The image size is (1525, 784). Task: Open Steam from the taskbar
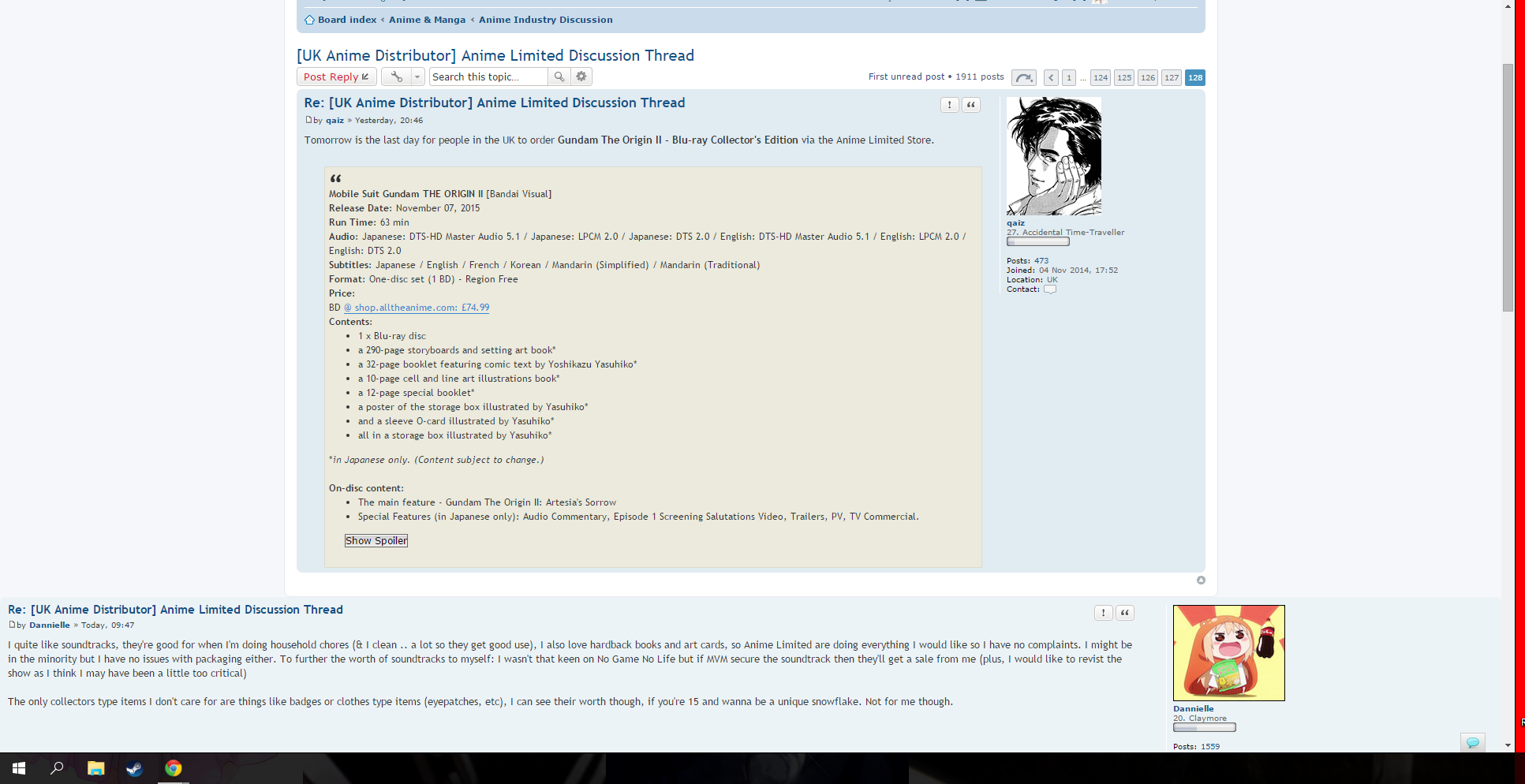[x=134, y=768]
